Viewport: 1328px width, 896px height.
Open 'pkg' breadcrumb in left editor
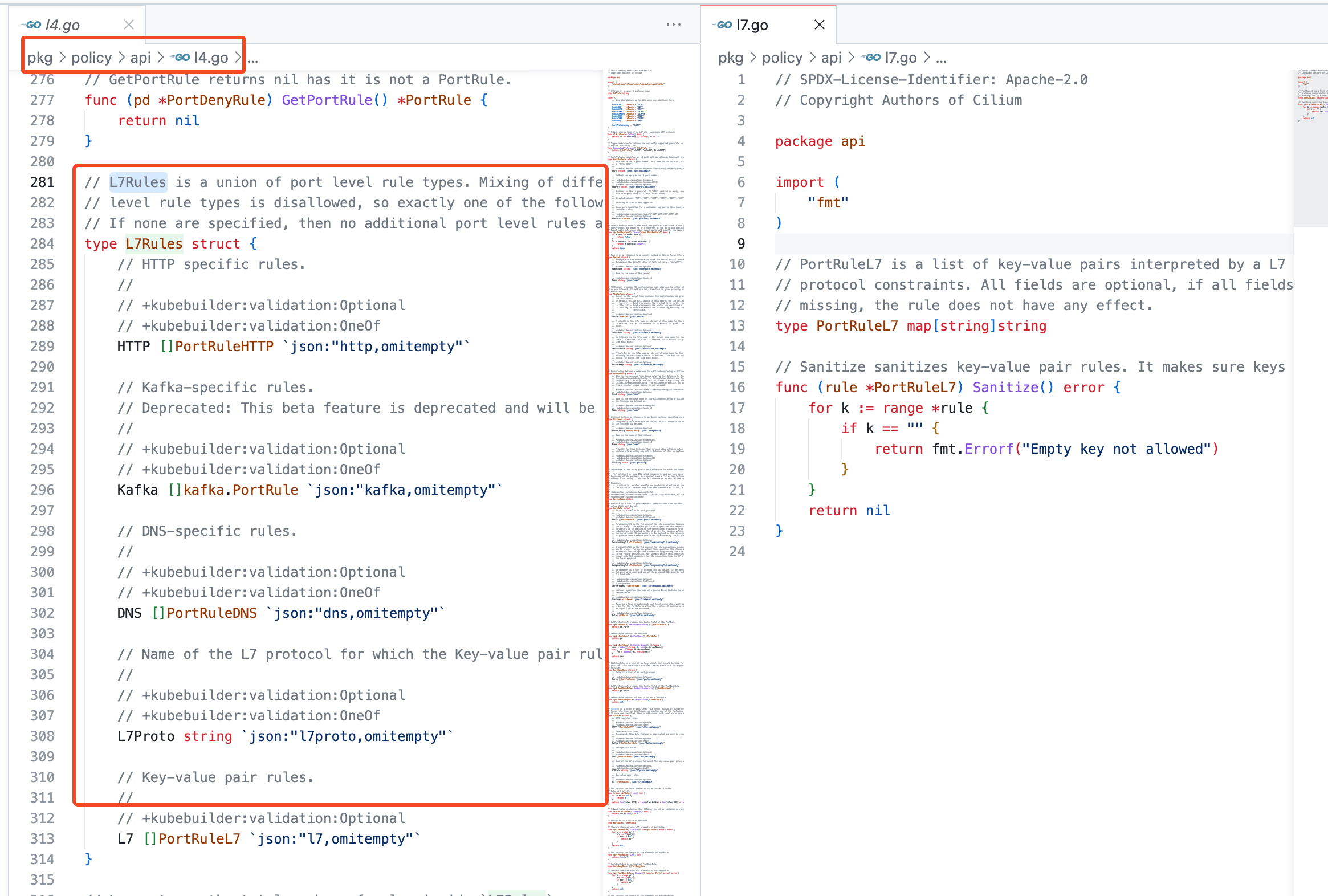pos(39,58)
